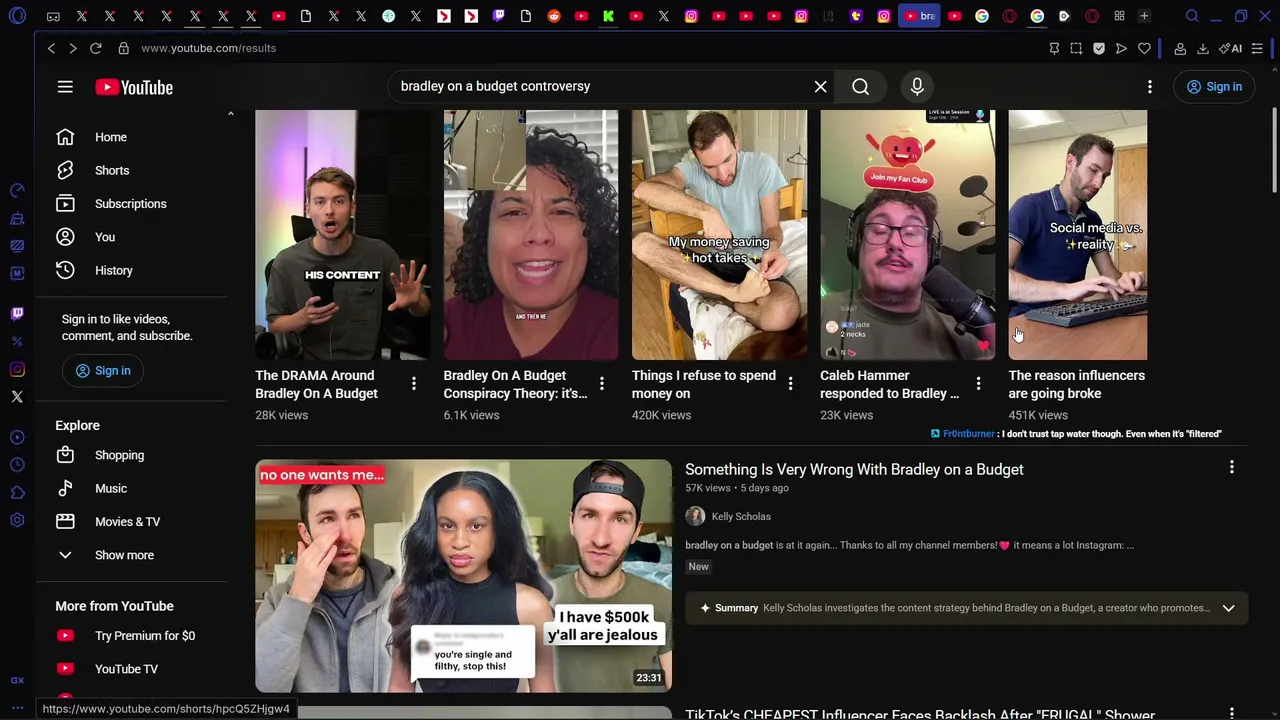Open options for 'Caleb Hammer responded' short

[x=978, y=384]
